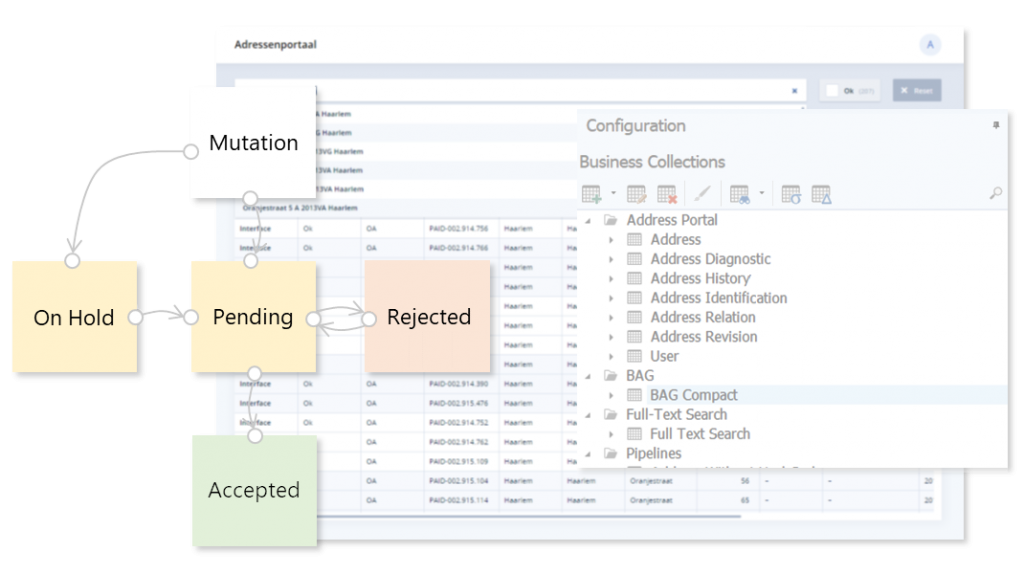Image resolution: width=1024 pixels, height=574 pixels.
Task: Clear the search field with the X
Action: pos(795,91)
